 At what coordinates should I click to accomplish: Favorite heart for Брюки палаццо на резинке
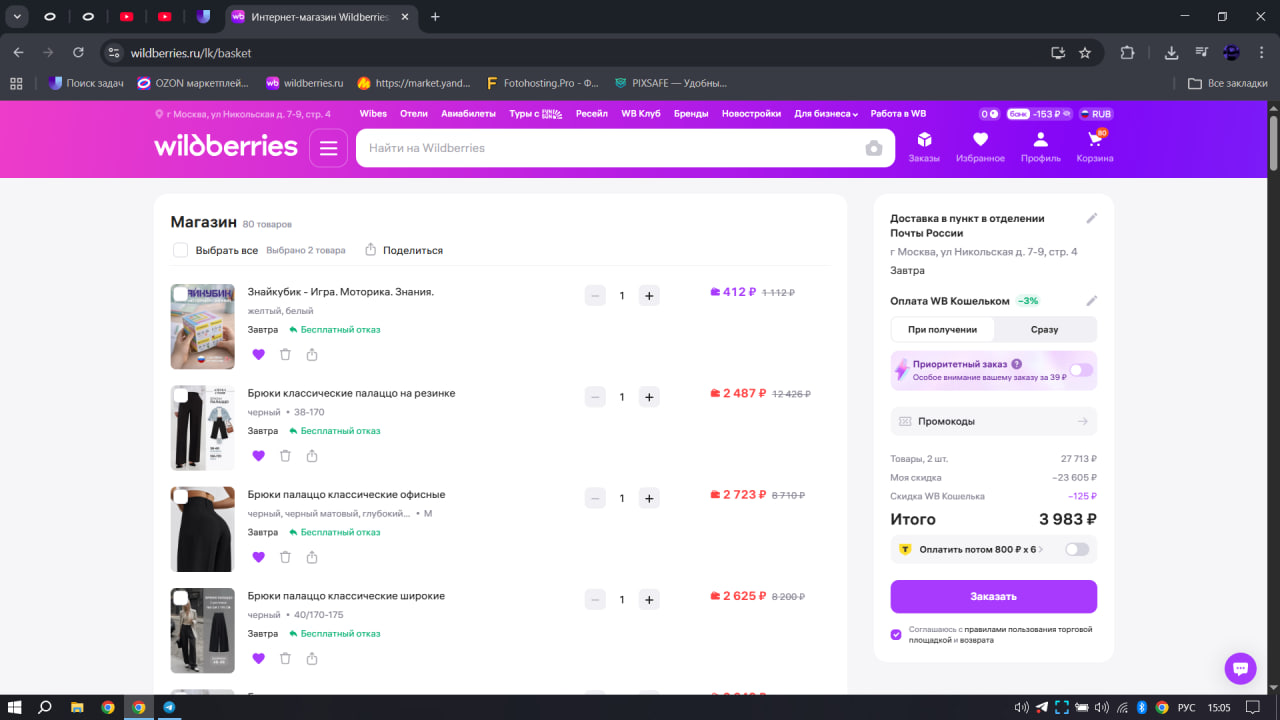click(x=258, y=456)
